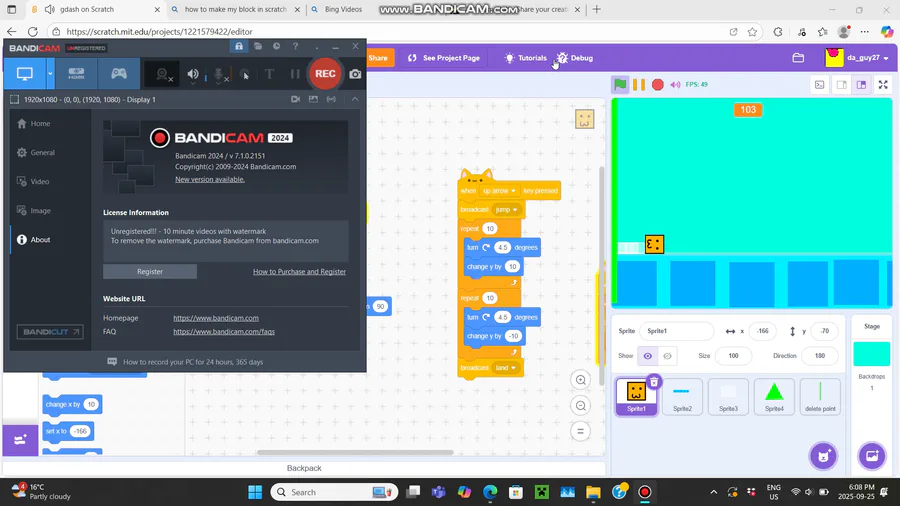
Task: Open Bandicam scheduled recording clock icon
Action: click(x=277, y=46)
